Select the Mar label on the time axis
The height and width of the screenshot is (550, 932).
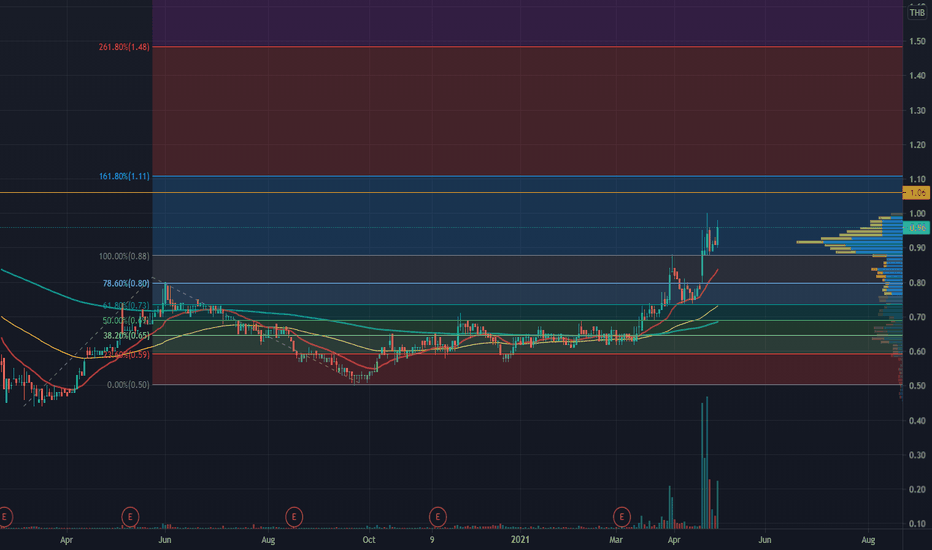point(616,540)
